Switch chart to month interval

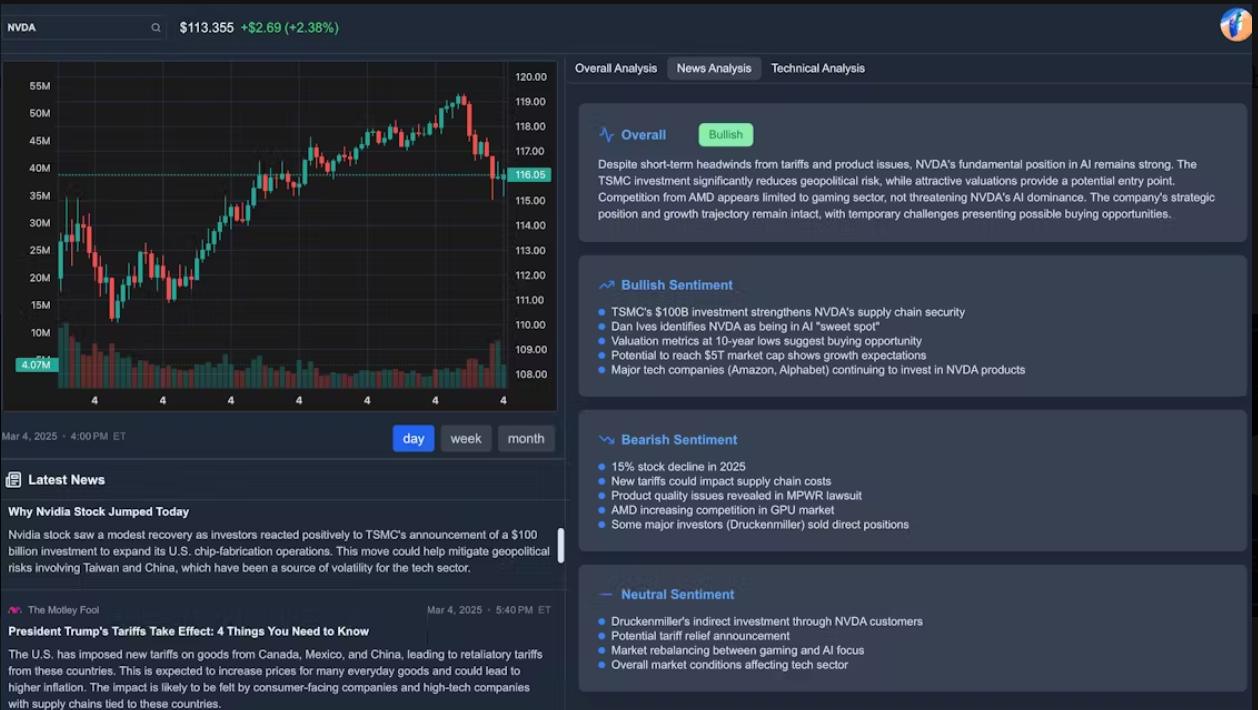click(x=526, y=438)
